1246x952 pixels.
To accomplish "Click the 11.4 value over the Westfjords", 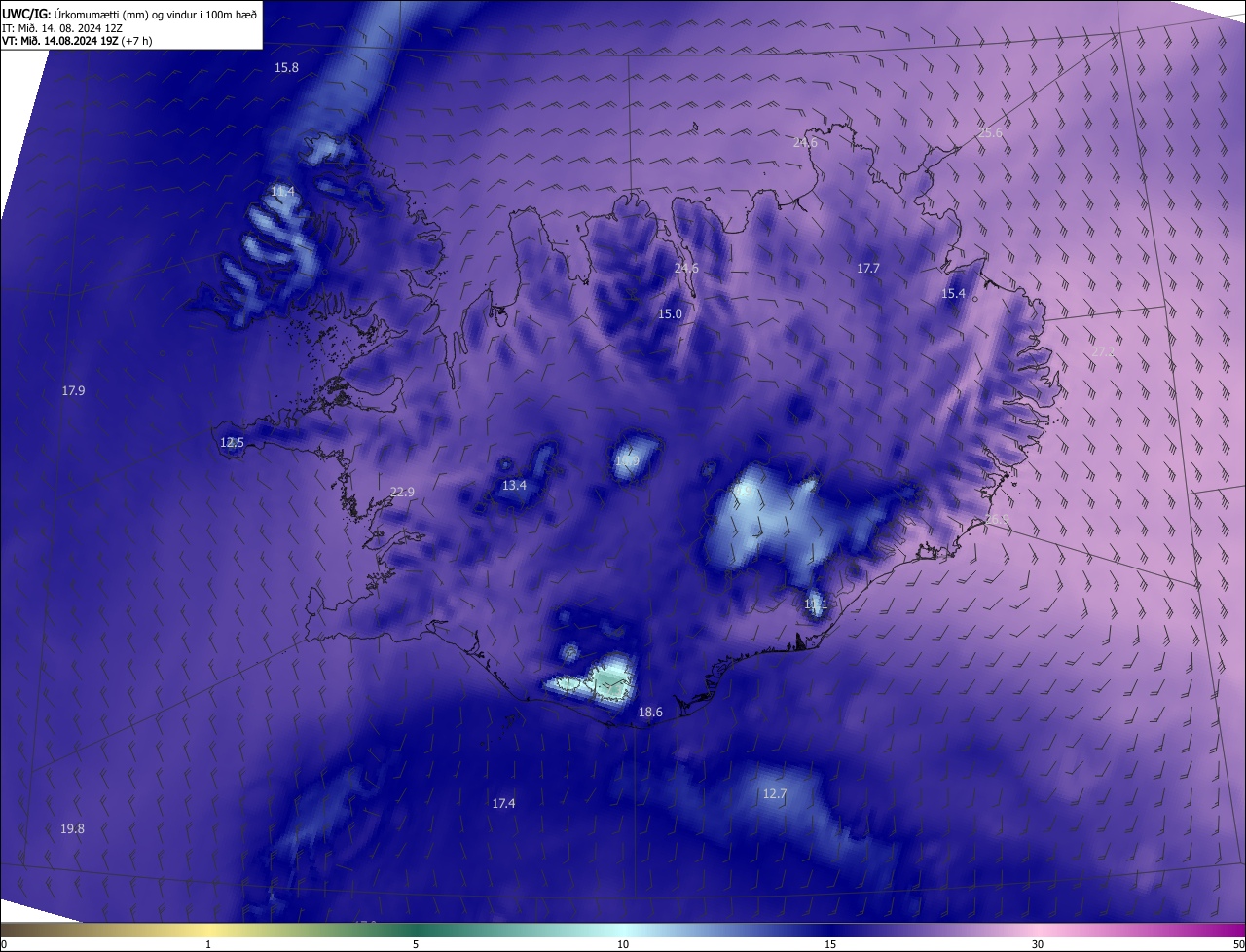I will 282,192.
